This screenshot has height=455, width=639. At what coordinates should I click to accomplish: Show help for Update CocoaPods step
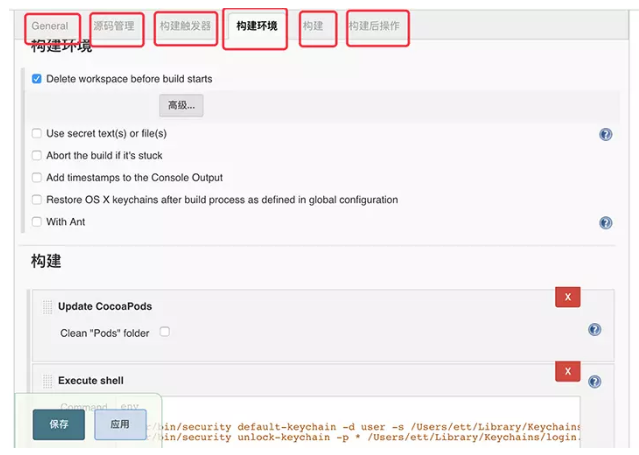(595, 329)
